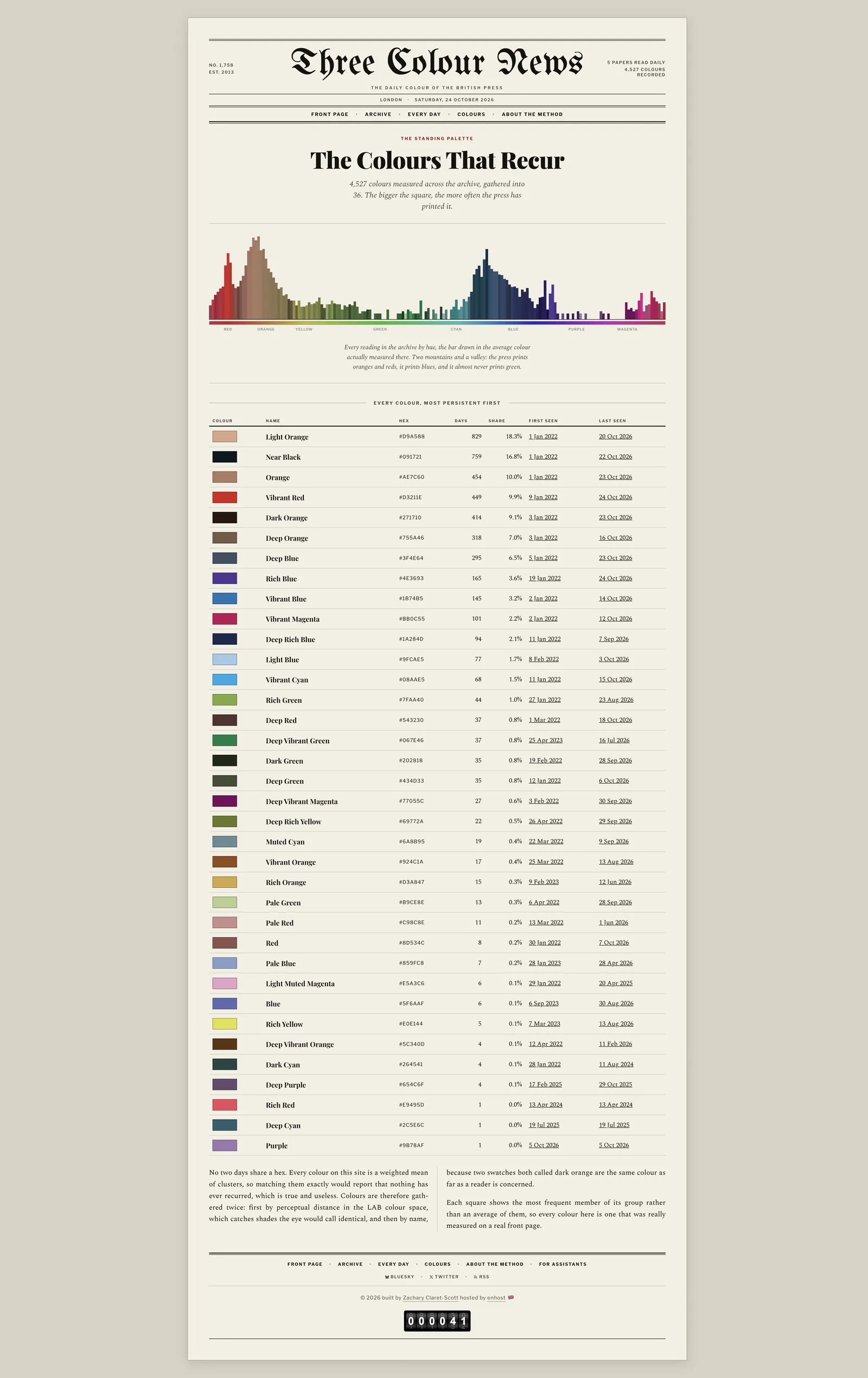Viewport: 868px width, 1378px height.
Task: Open Archive in the top navigation
Action: (x=378, y=115)
